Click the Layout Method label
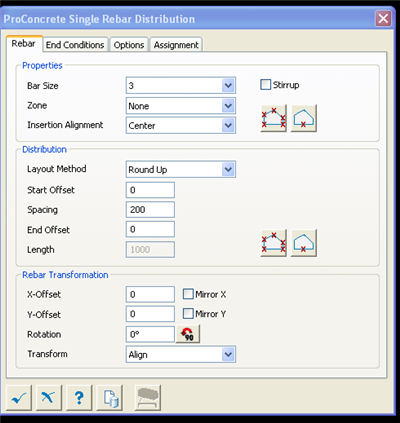 (x=57, y=169)
